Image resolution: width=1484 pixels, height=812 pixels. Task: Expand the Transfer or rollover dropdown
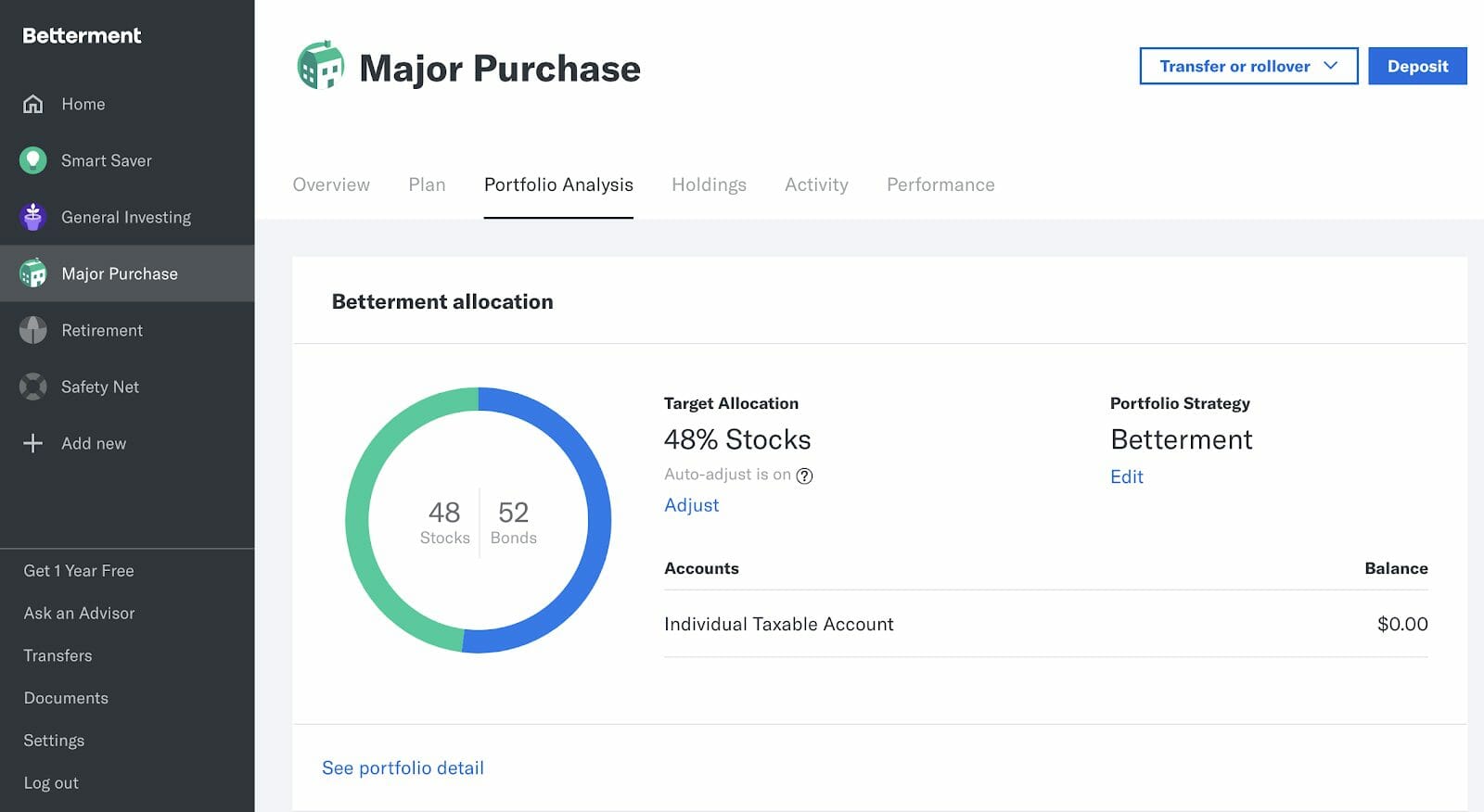pos(1248,66)
